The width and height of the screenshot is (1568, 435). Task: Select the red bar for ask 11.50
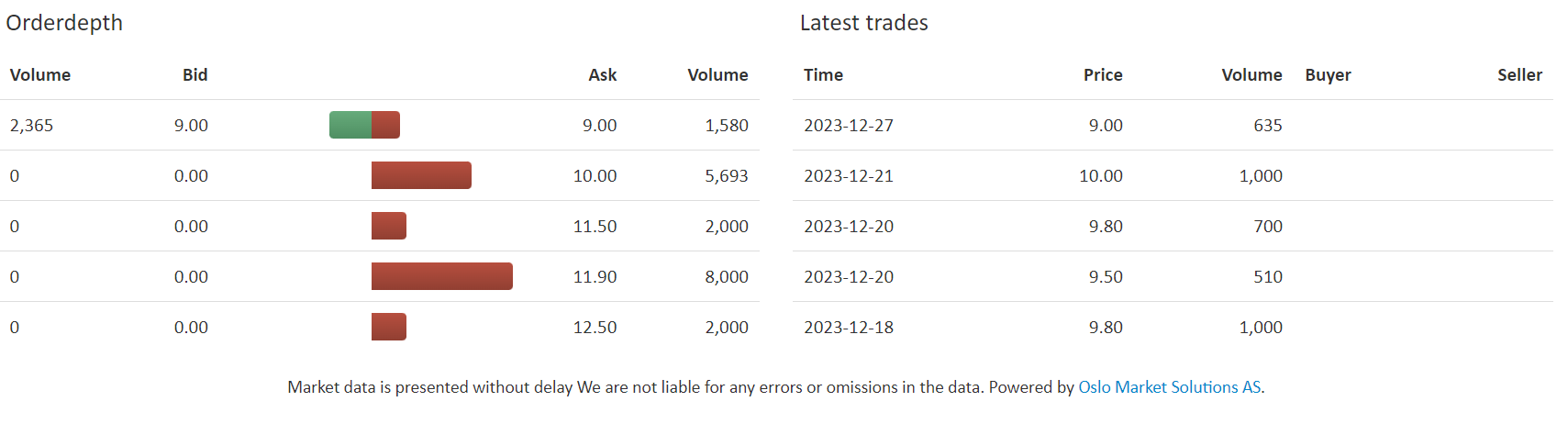click(x=389, y=226)
